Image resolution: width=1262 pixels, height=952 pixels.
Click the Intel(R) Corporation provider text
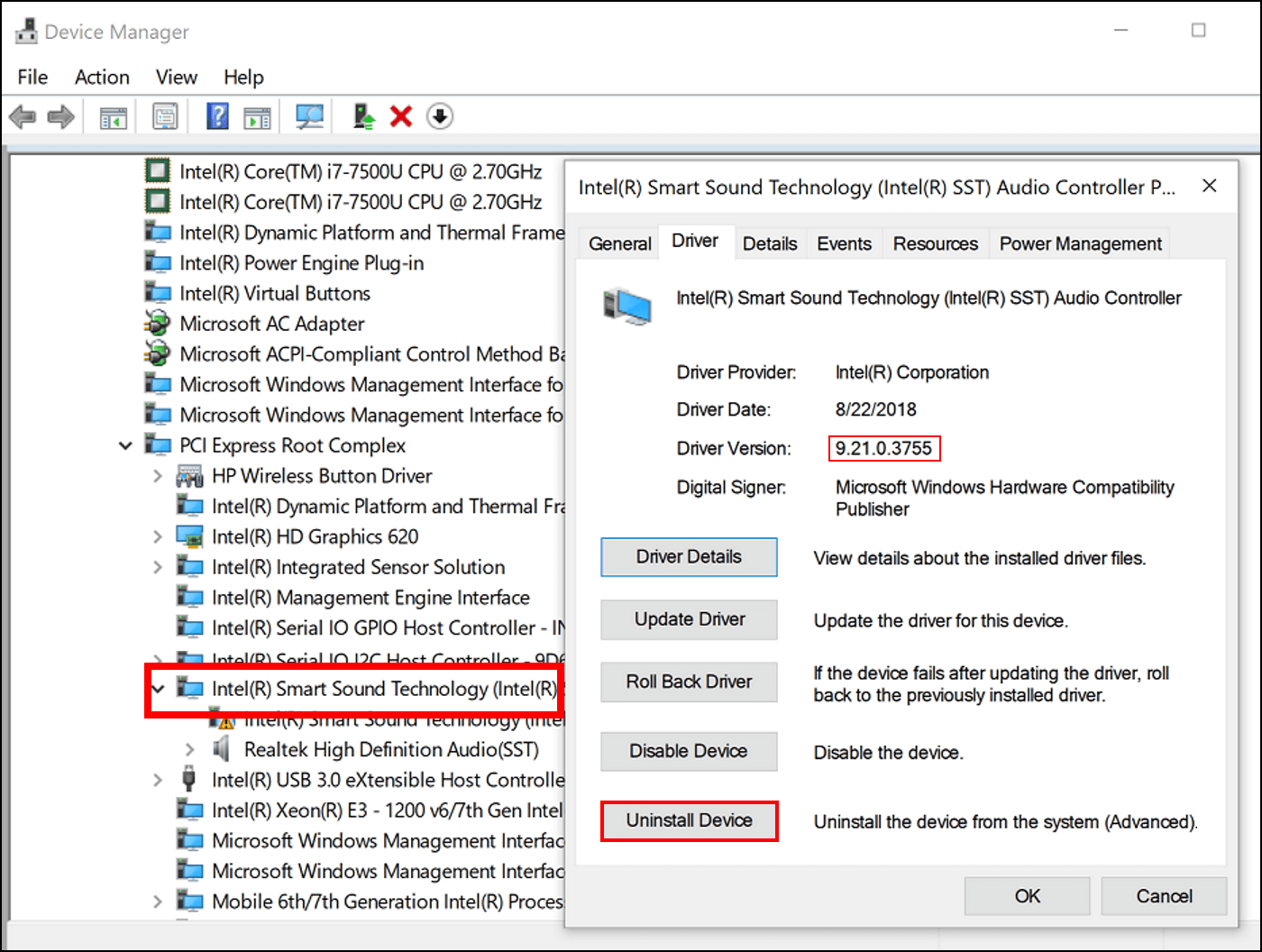click(911, 372)
